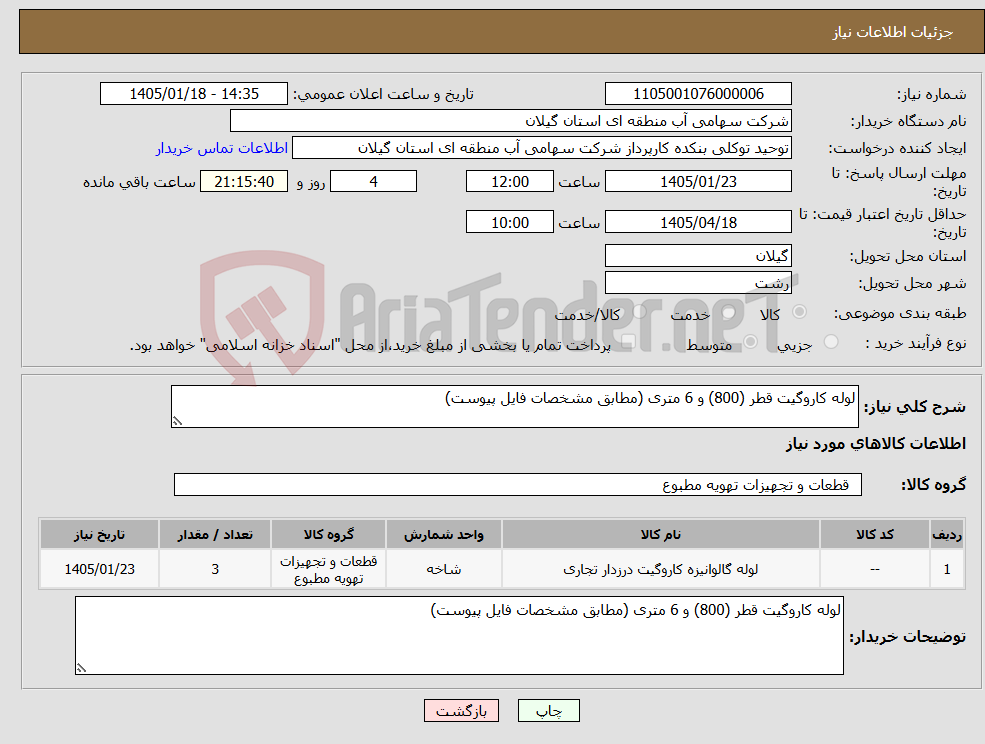This screenshot has height=744, width=985.
Task: Open اطلاعات تماس خریدار link
Action: pos(222,148)
